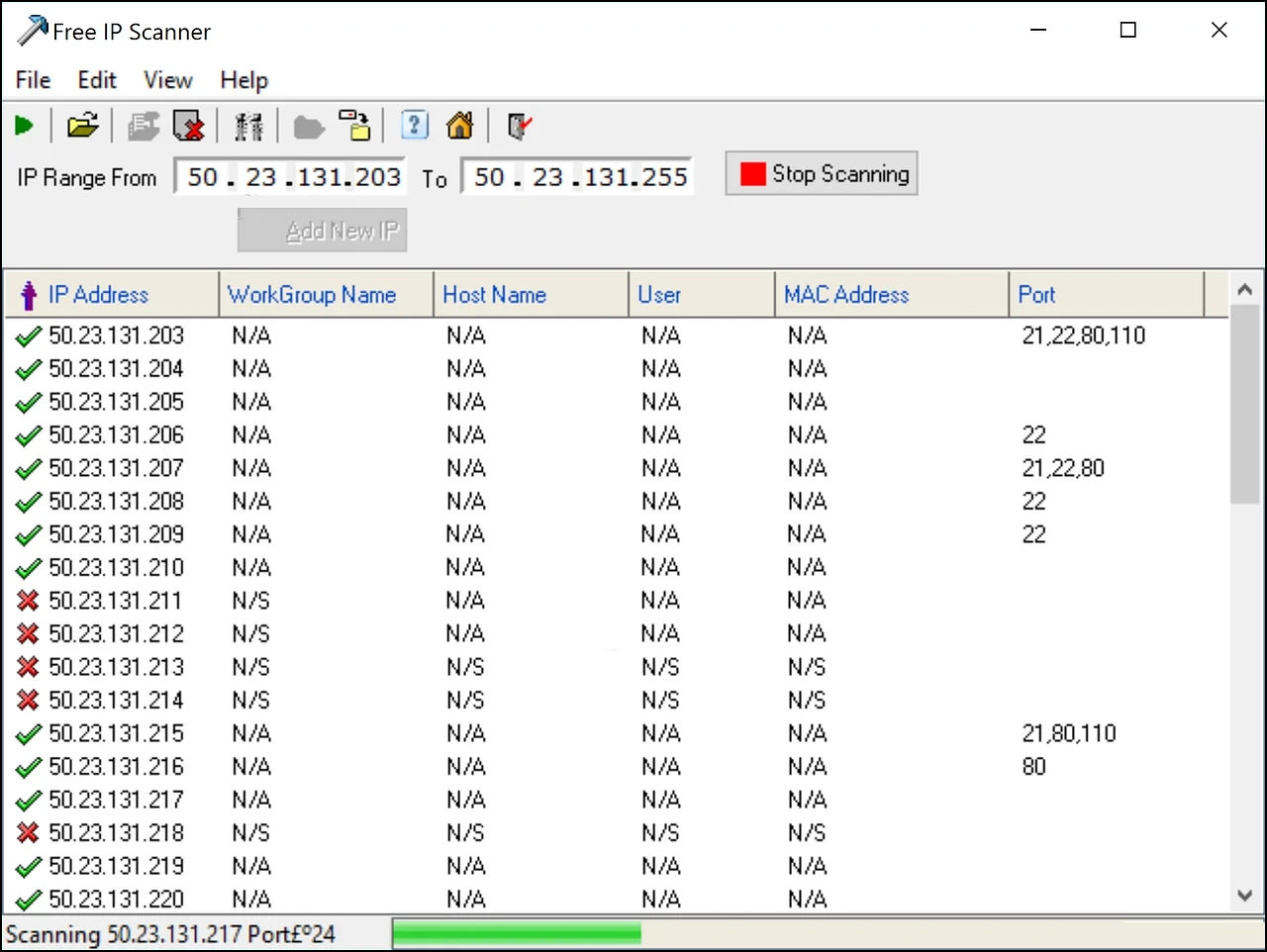Click the red X beside 50.23.131.211
The height and width of the screenshot is (952, 1267).
(28, 600)
